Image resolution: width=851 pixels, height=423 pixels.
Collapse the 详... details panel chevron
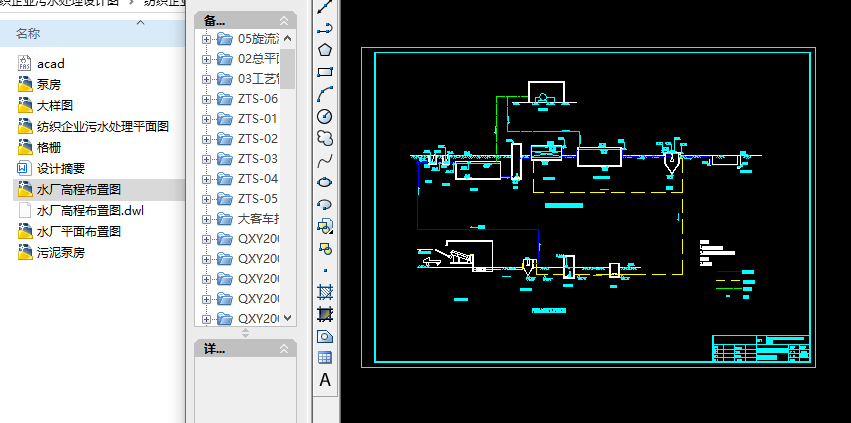tap(284, 349)
